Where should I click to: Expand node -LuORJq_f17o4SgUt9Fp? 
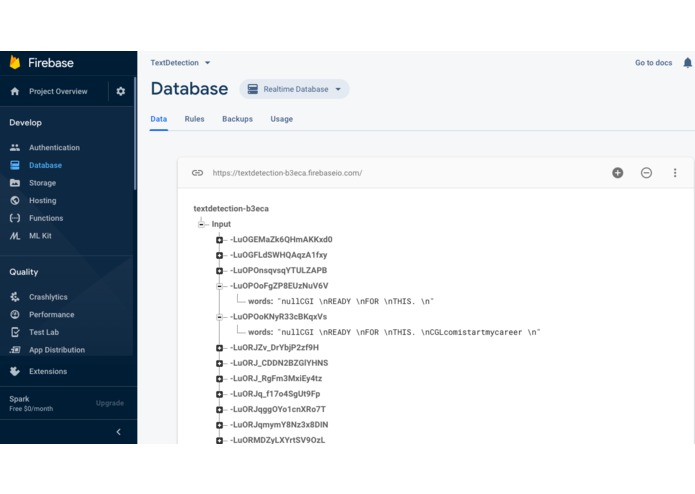(x=219, y=394)
